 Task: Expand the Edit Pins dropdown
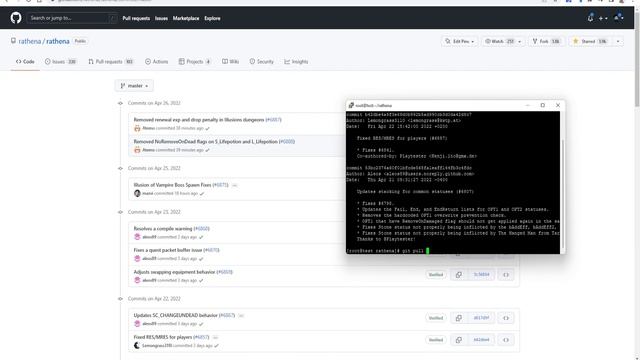pos(459,41)
